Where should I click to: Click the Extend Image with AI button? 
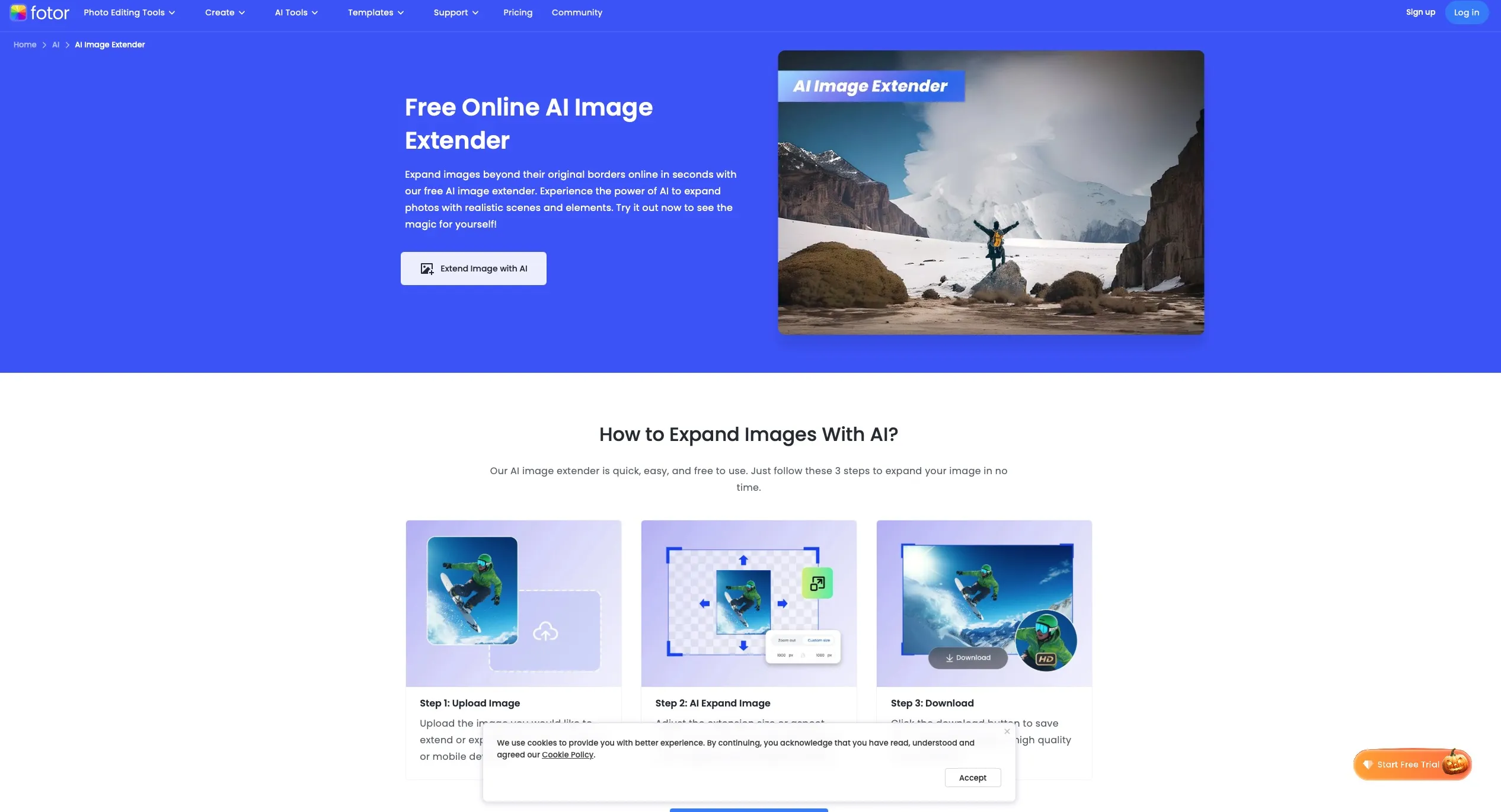click(473, 268)
